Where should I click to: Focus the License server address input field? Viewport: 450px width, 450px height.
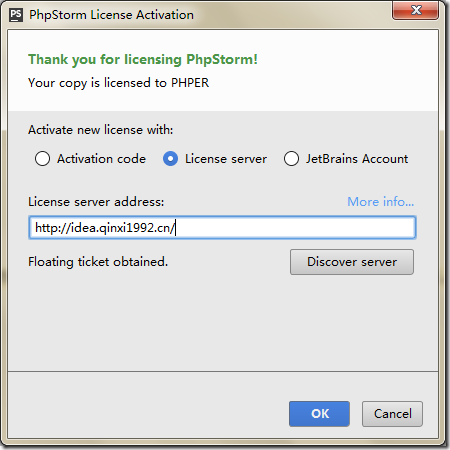[x=222, y=228]
